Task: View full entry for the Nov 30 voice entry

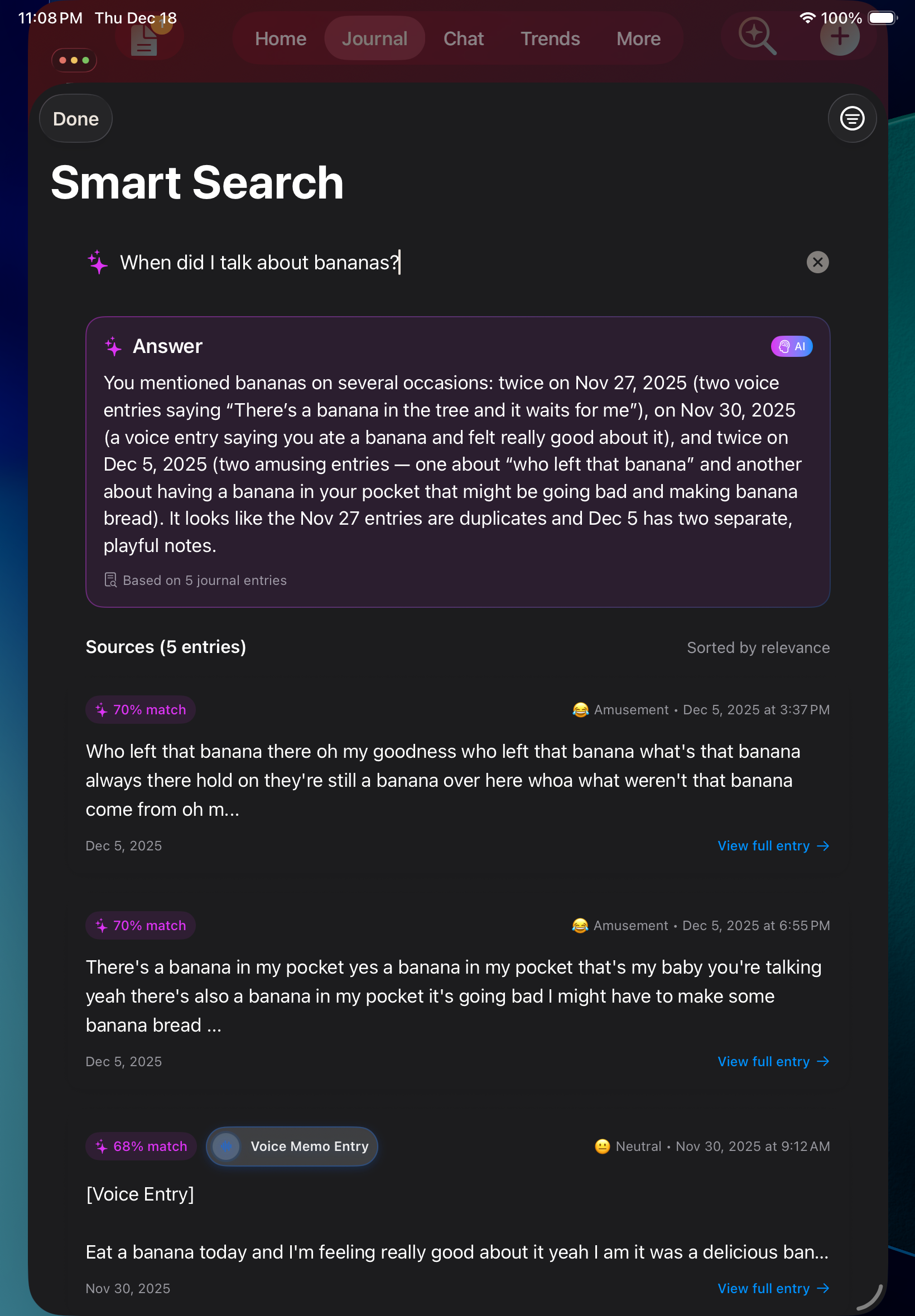Action: tap(773, 1289)
